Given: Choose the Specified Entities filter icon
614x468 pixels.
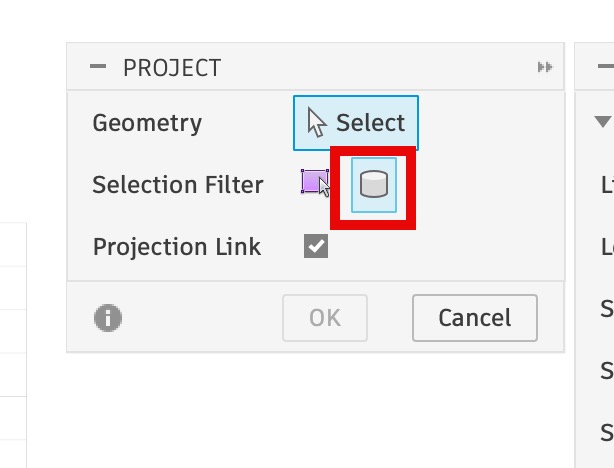Looking at the screenshot, I should [315, 183].
